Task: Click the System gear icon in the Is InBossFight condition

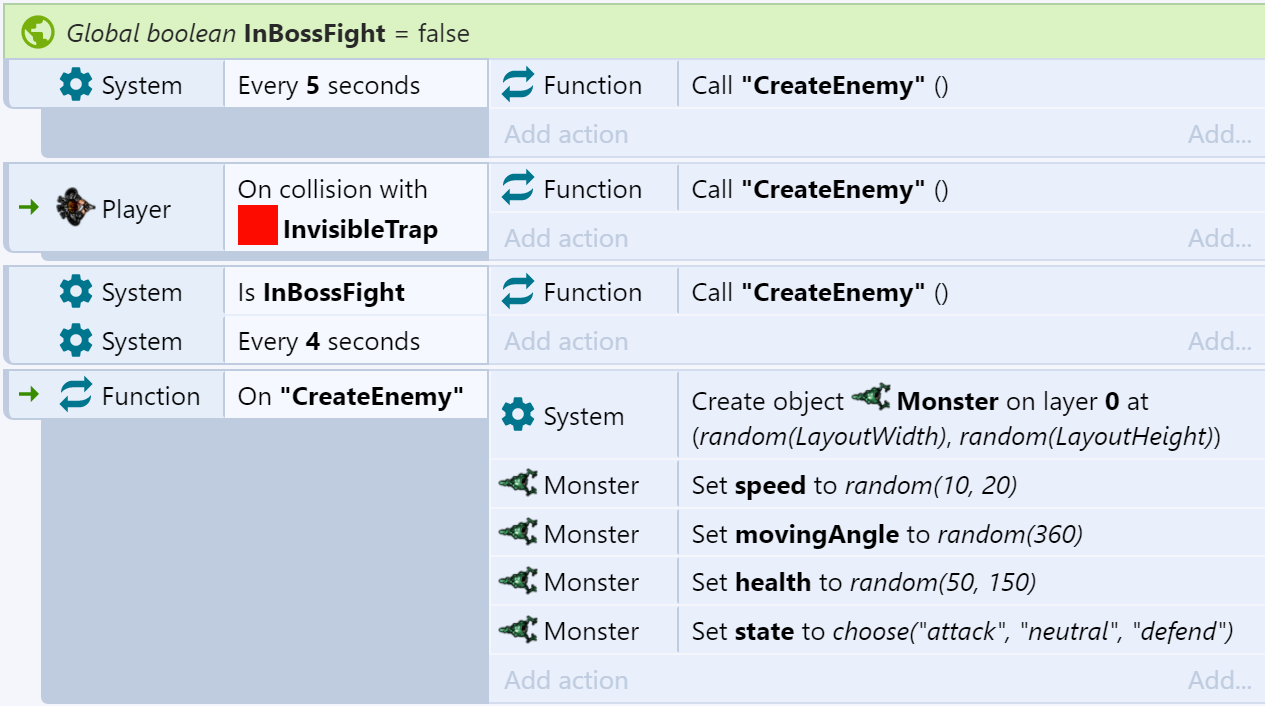Action: [x=75, y=291]
